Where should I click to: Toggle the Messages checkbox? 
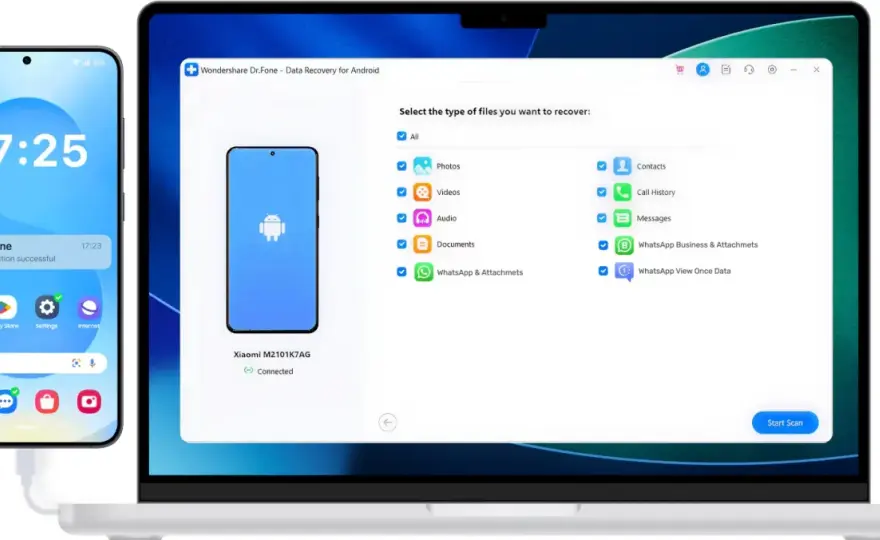(602, 218)
